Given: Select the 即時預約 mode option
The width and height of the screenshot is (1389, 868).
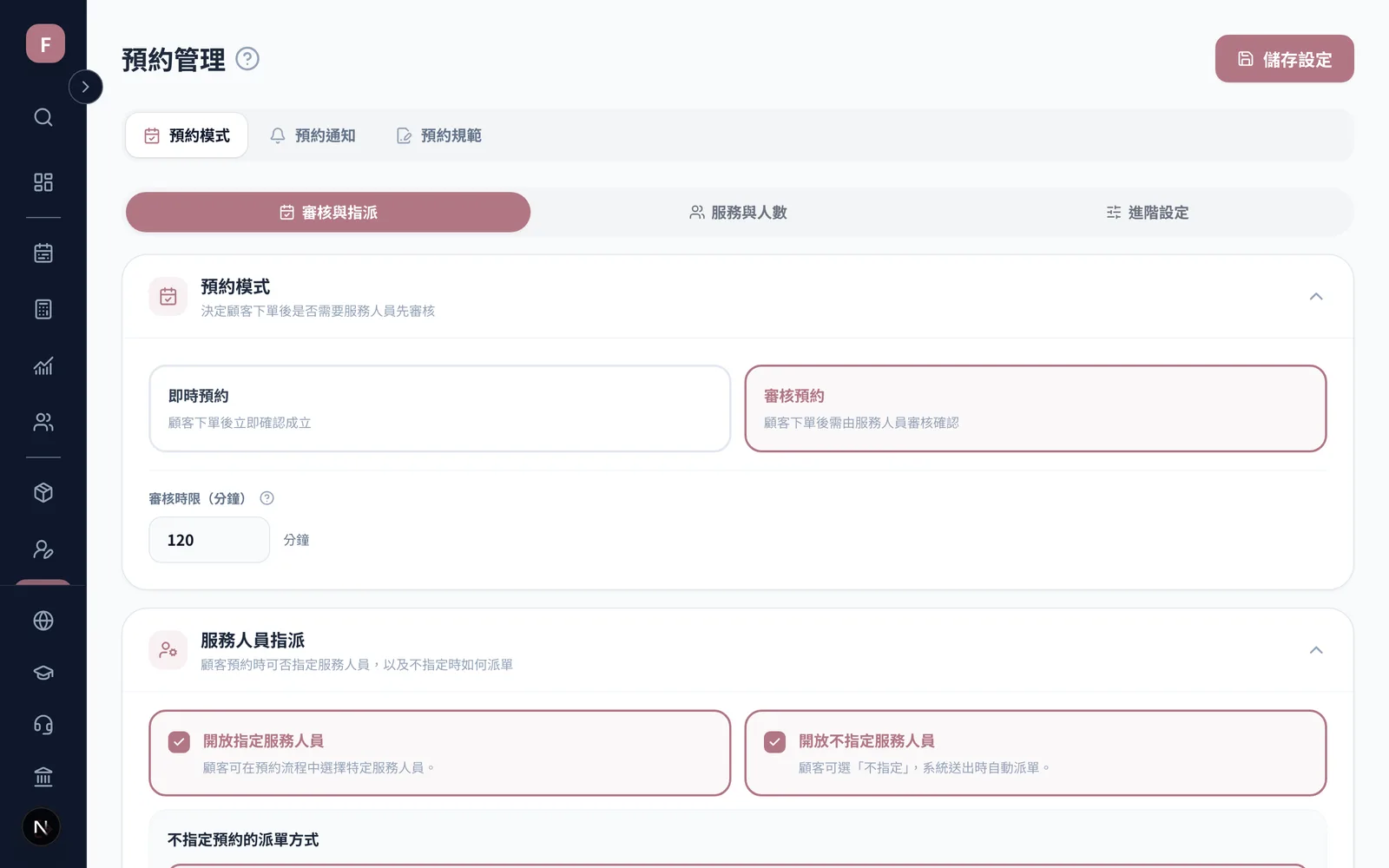Looking at the screenshot, I should 440,408.
